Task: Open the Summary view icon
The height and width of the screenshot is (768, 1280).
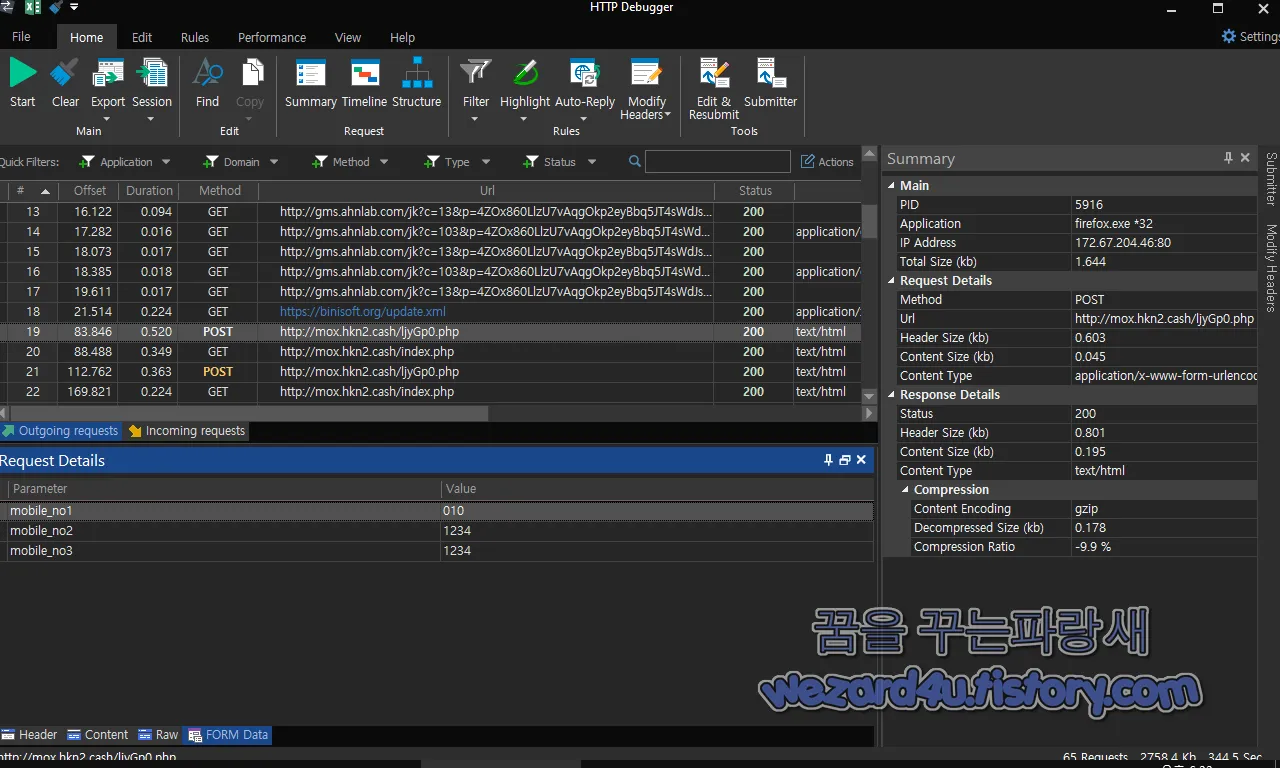Action: 311,73
